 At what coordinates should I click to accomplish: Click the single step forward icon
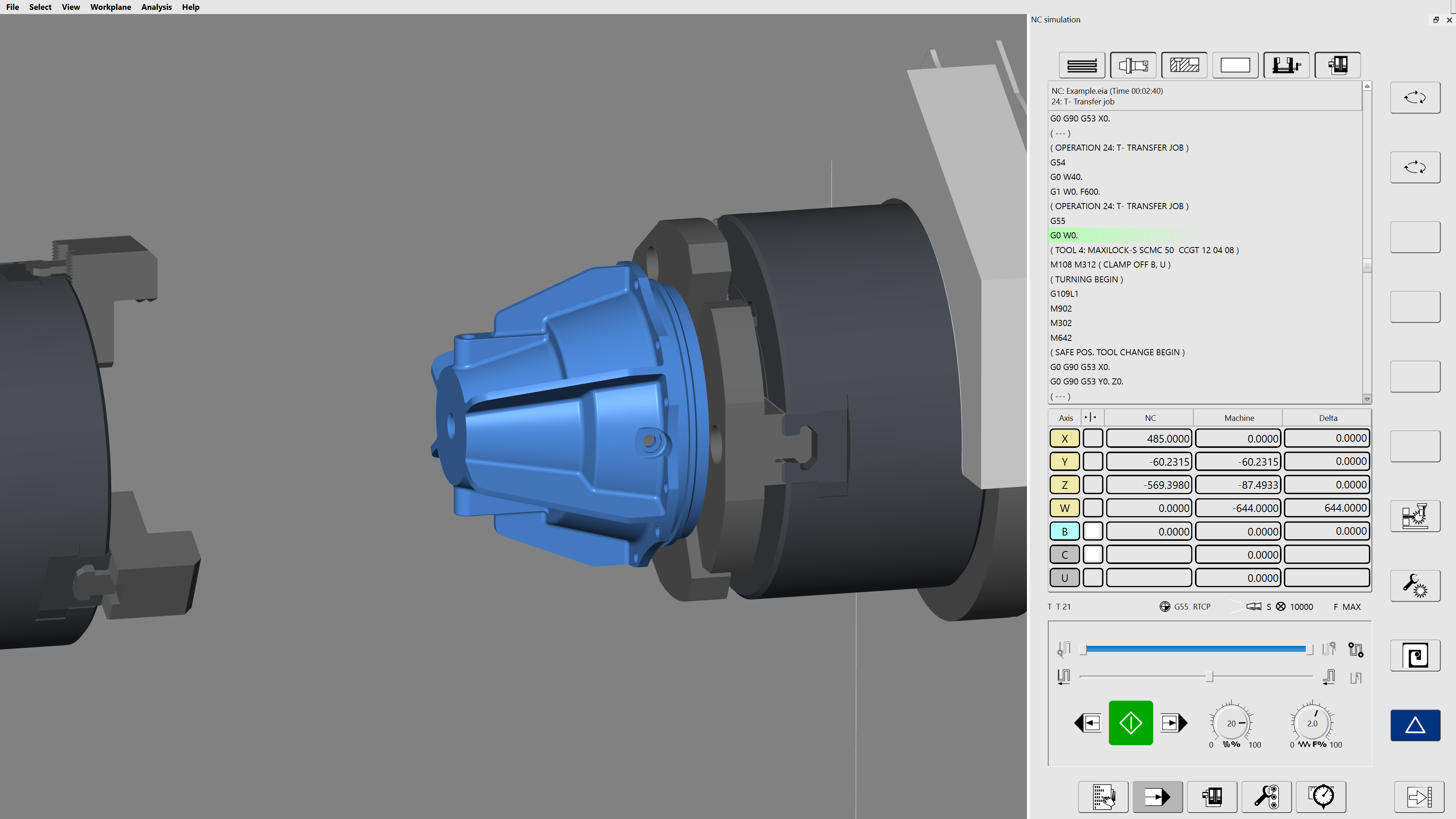[1173, 723]
